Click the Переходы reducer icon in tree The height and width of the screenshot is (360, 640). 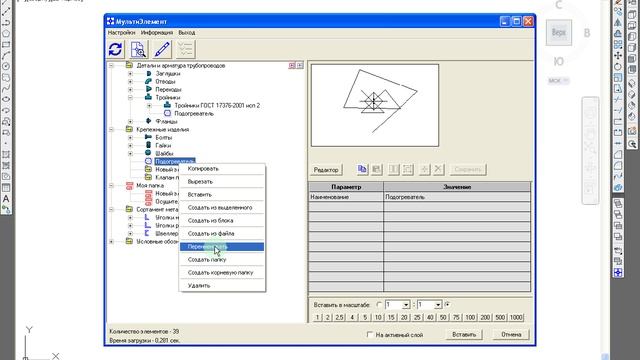point(149,89)
